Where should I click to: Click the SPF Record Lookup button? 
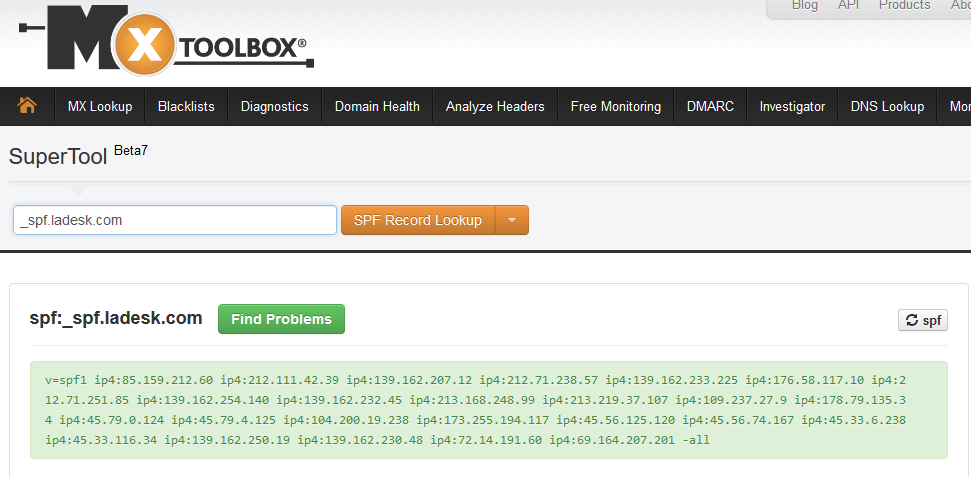click(x=418, y=220)
